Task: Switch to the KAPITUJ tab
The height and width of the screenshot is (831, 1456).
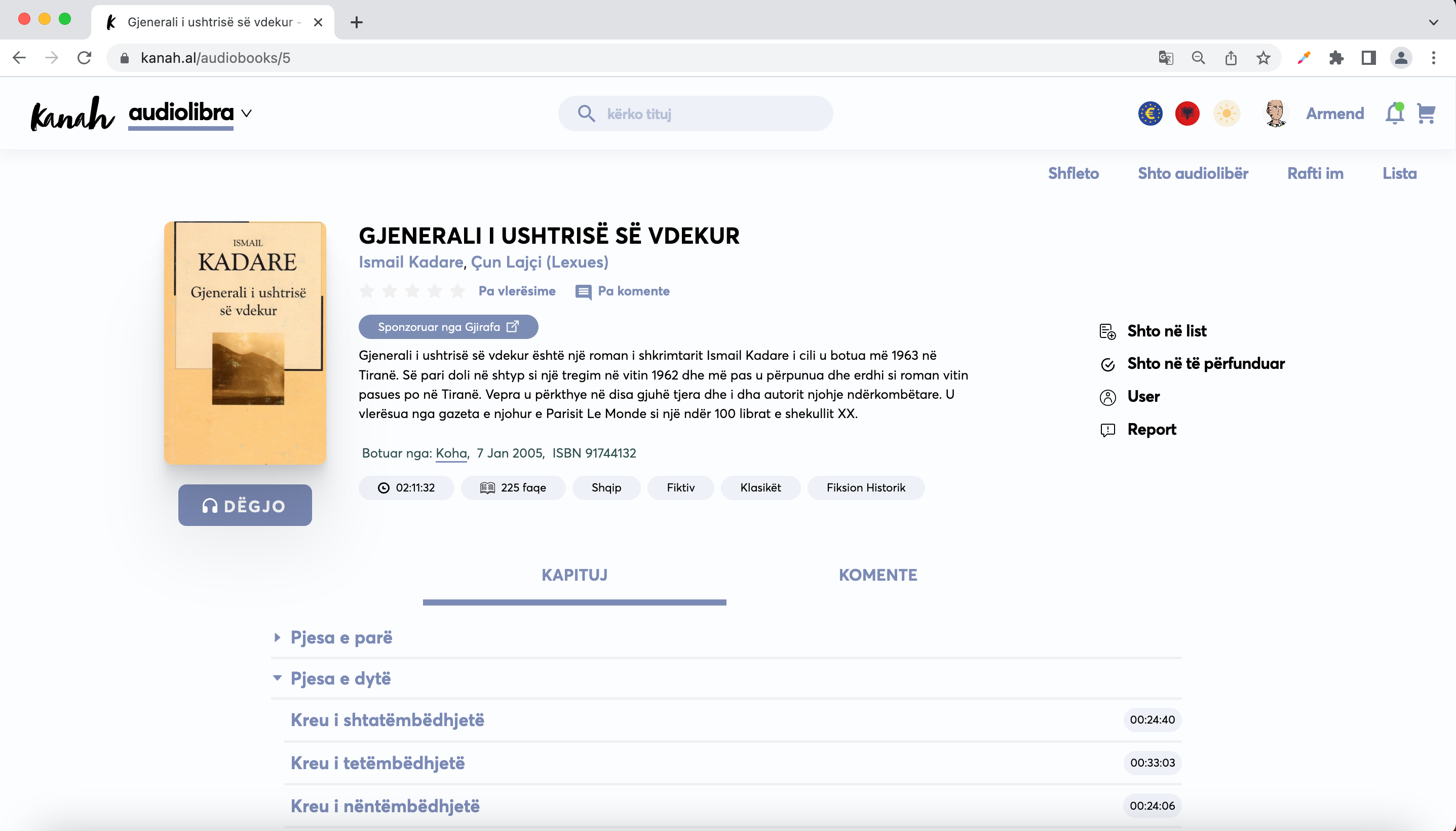Action: [574, 575]
